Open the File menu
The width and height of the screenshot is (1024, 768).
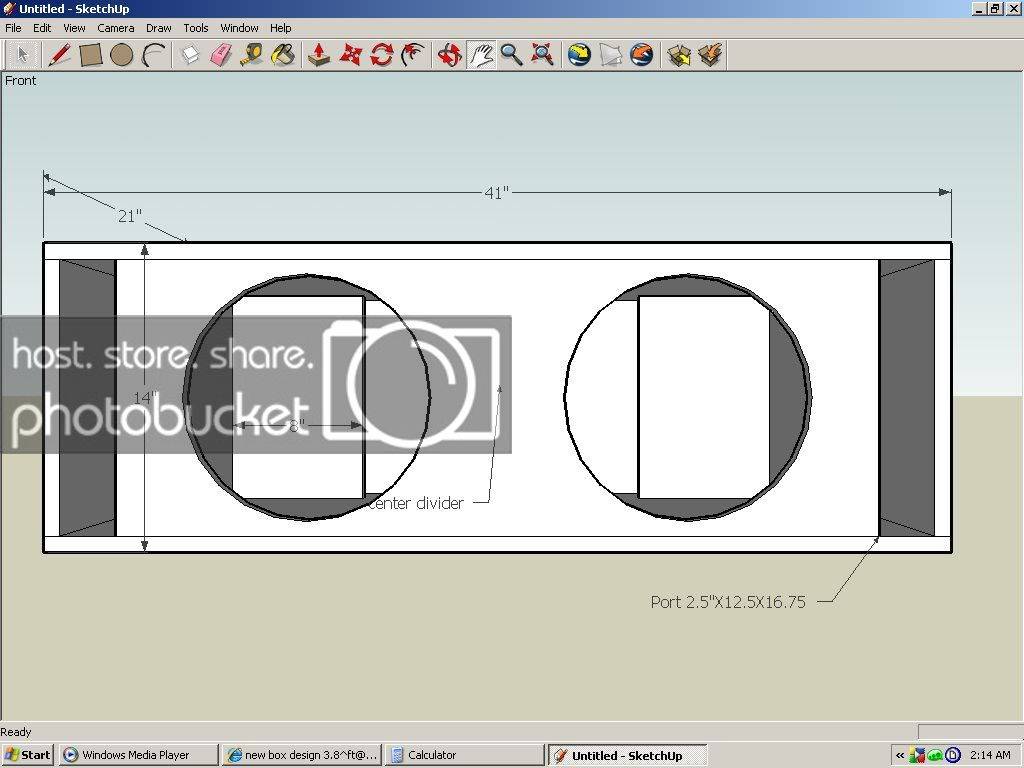pos(13,28)
